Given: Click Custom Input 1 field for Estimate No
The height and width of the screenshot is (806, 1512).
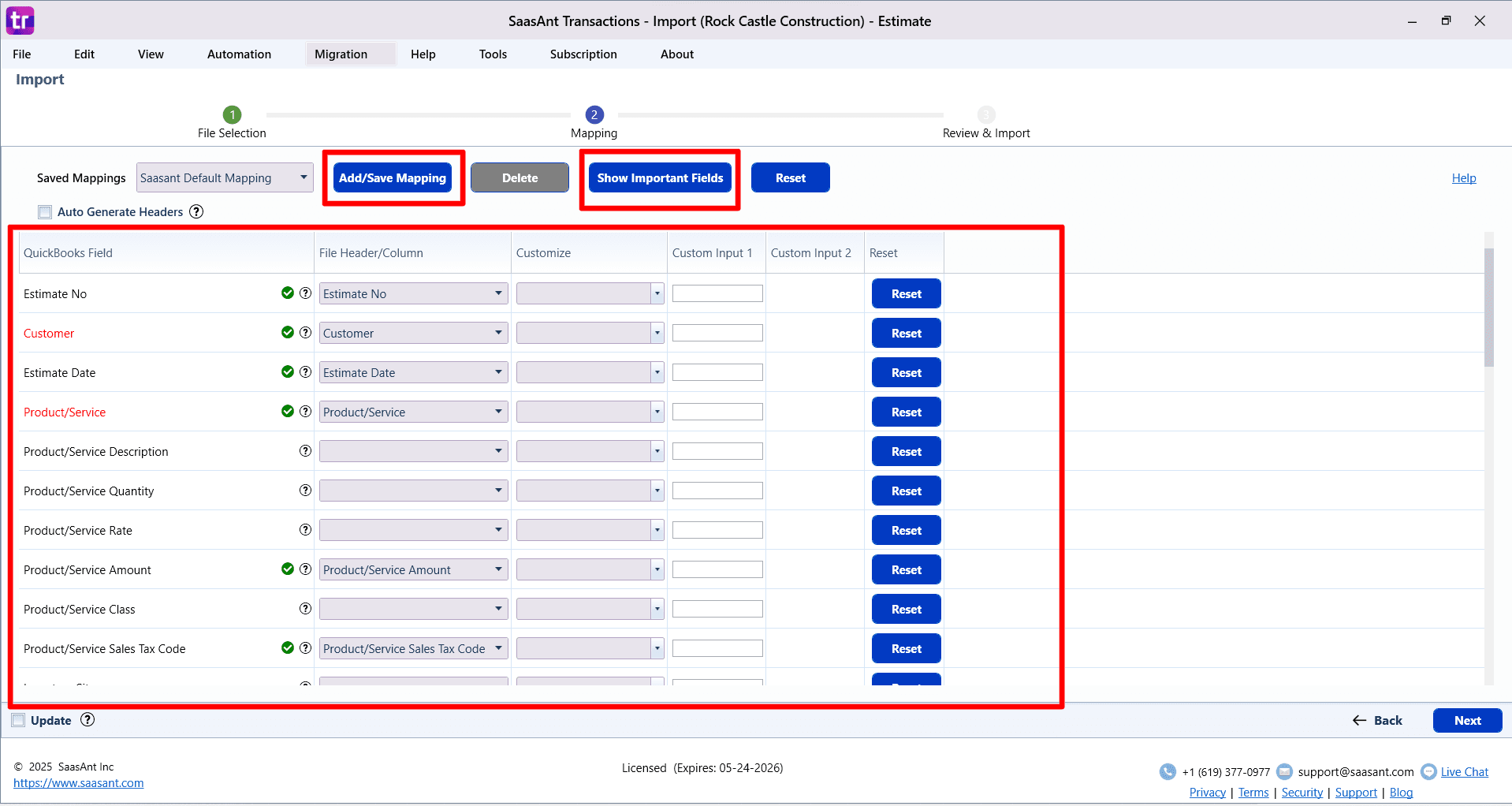Looking at the screenshot, I should (717, 293).
